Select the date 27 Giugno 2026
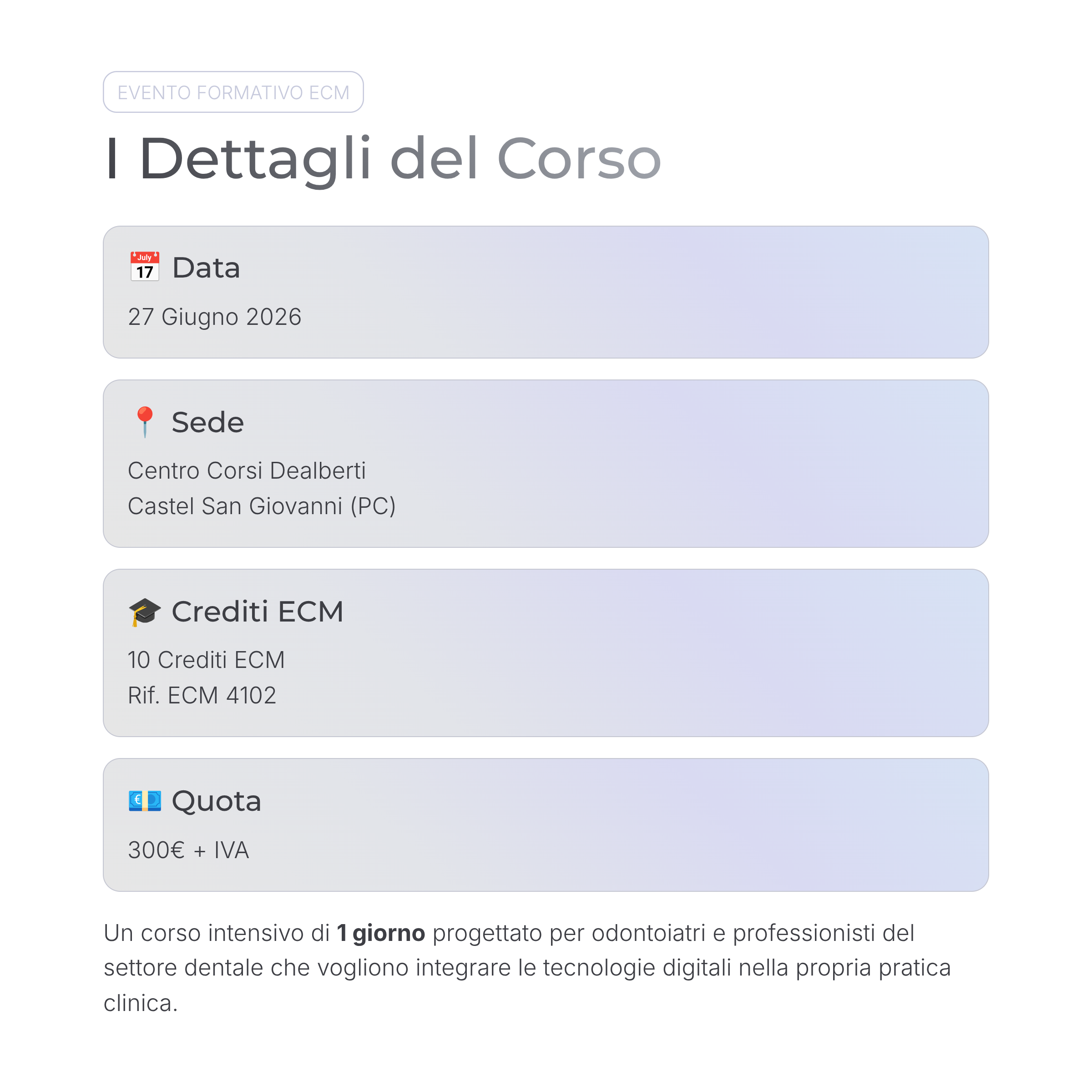Viewport: 1092px width, 1092px height. pos(215,317)
